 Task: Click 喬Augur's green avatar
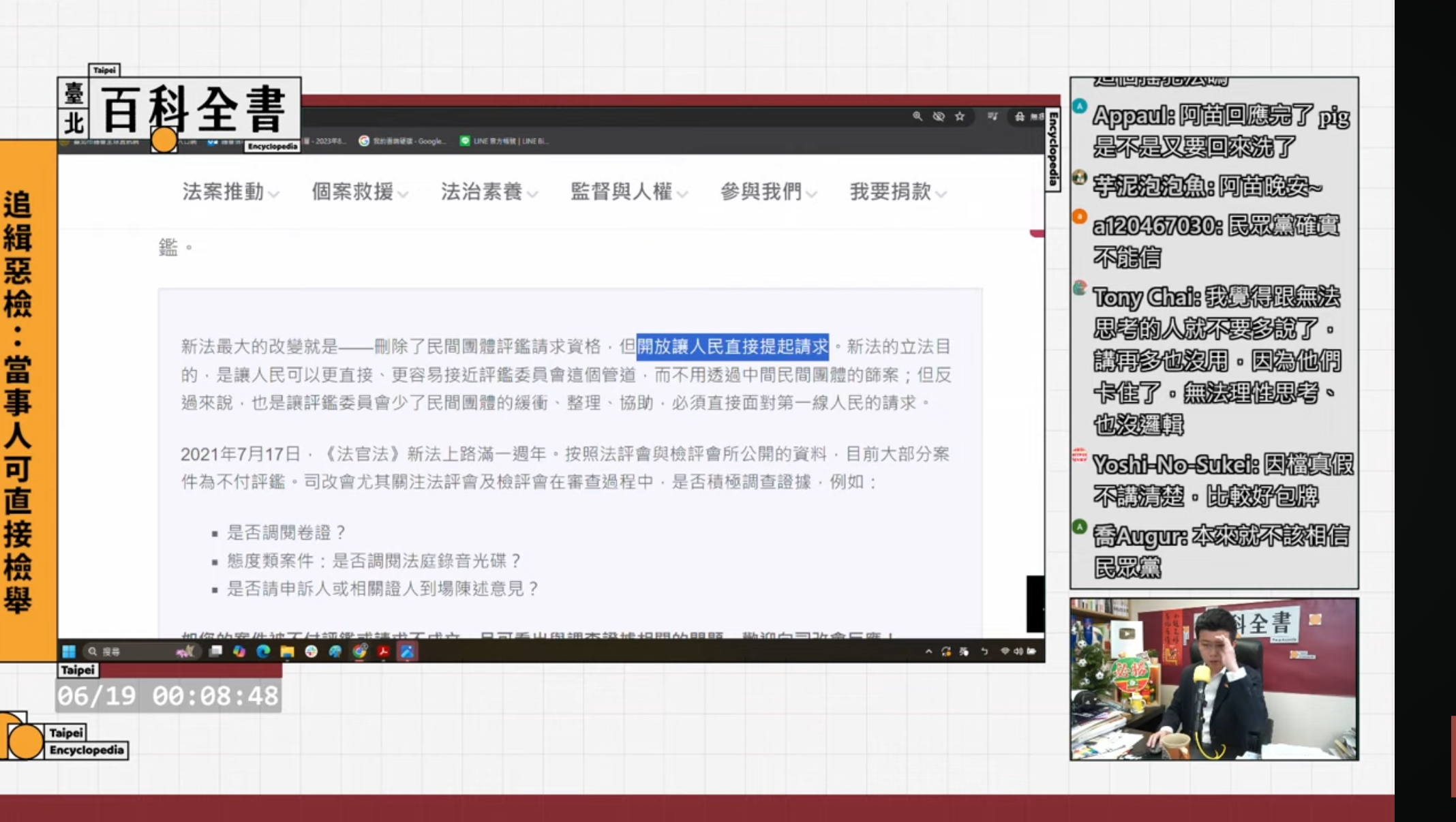coord(1080,526)
